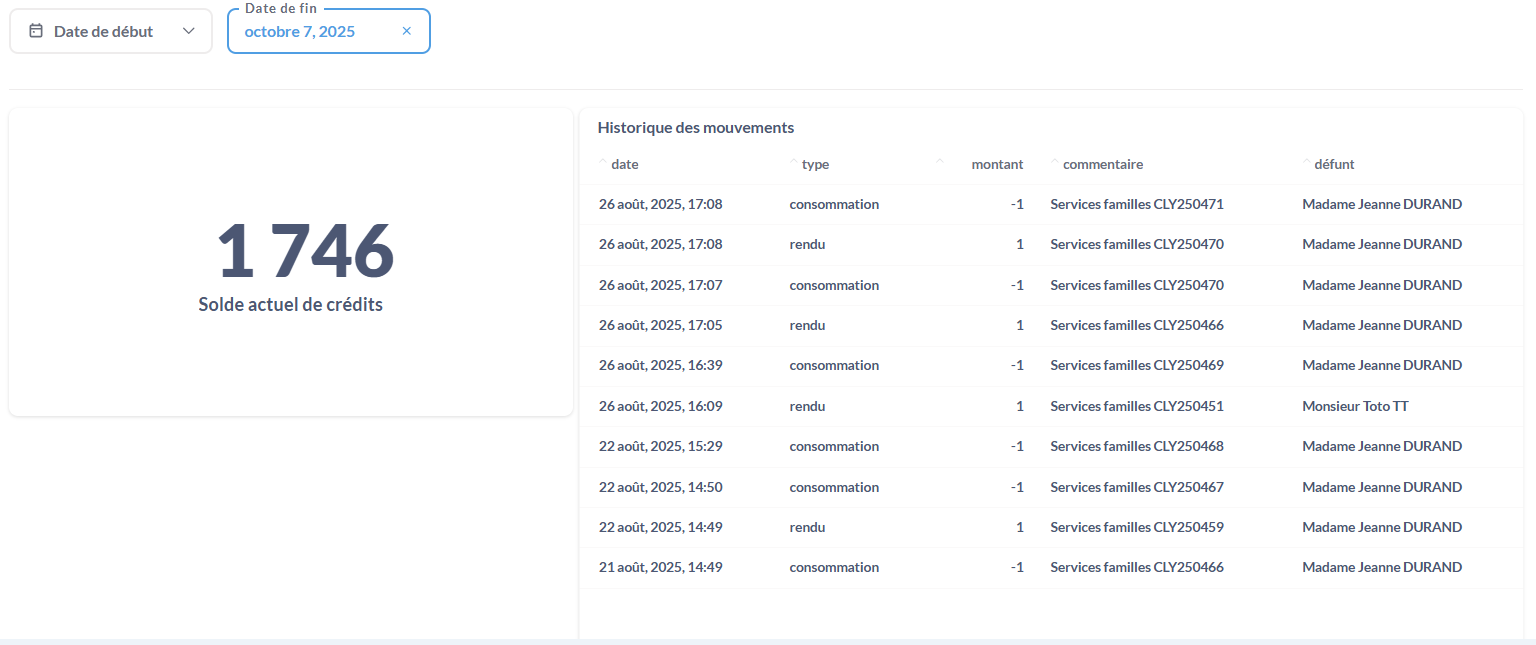1536x645 pixels.
Task: Expand the Date de début dropdown chevron
Action: point(189,31)
